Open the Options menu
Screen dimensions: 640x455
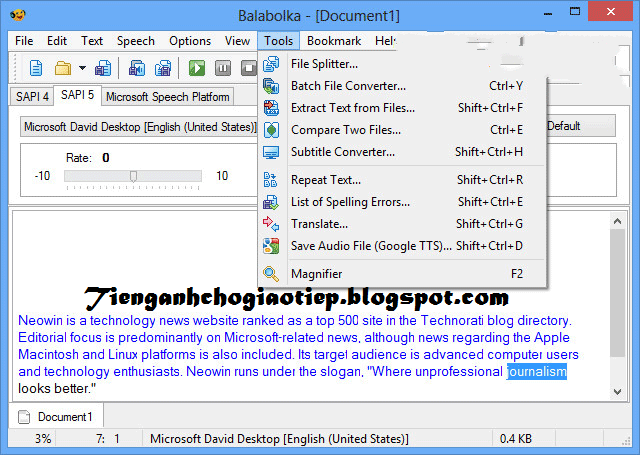(190, 41)
